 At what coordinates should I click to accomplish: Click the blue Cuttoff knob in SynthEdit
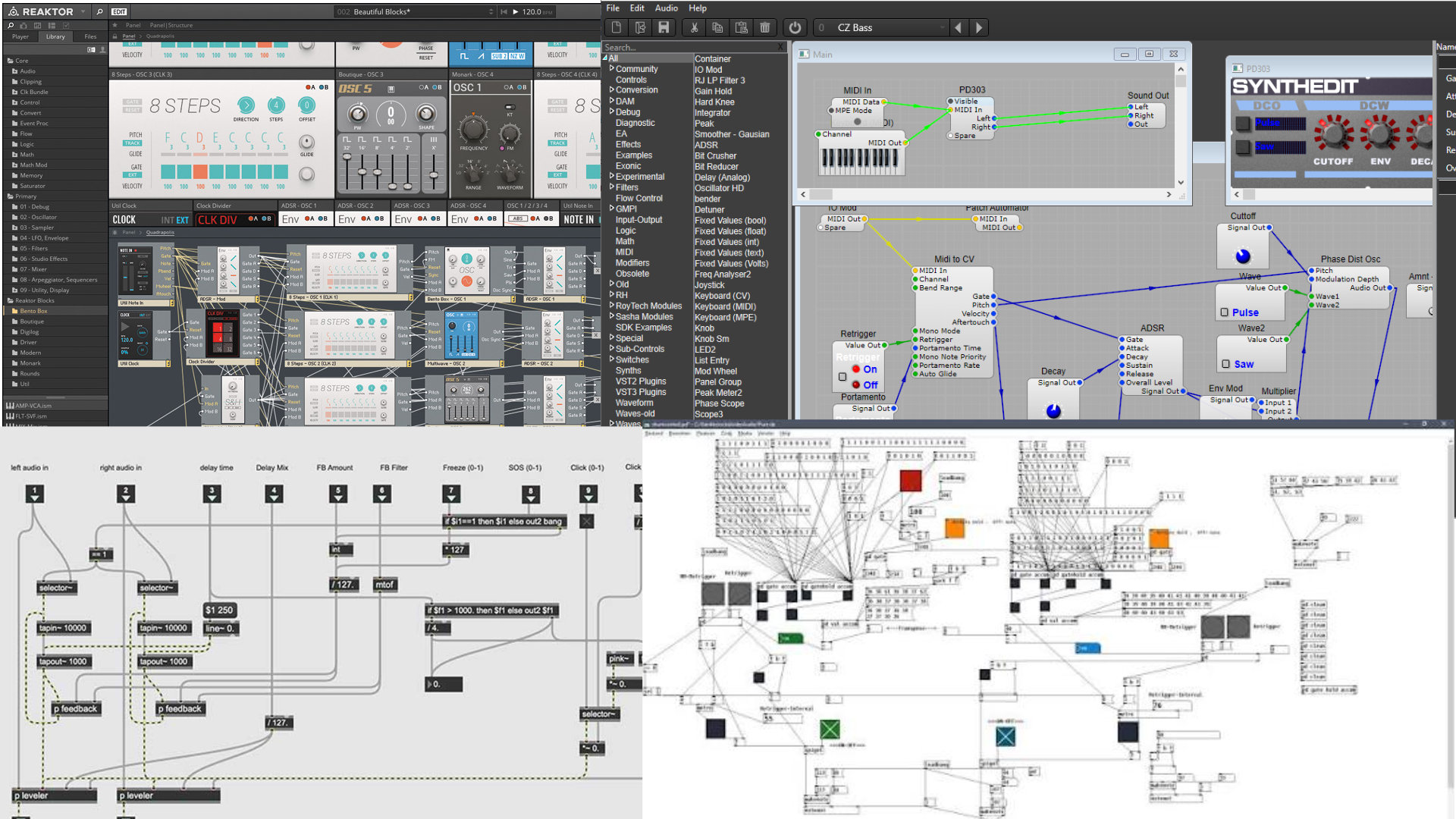tap(1242, 256)
